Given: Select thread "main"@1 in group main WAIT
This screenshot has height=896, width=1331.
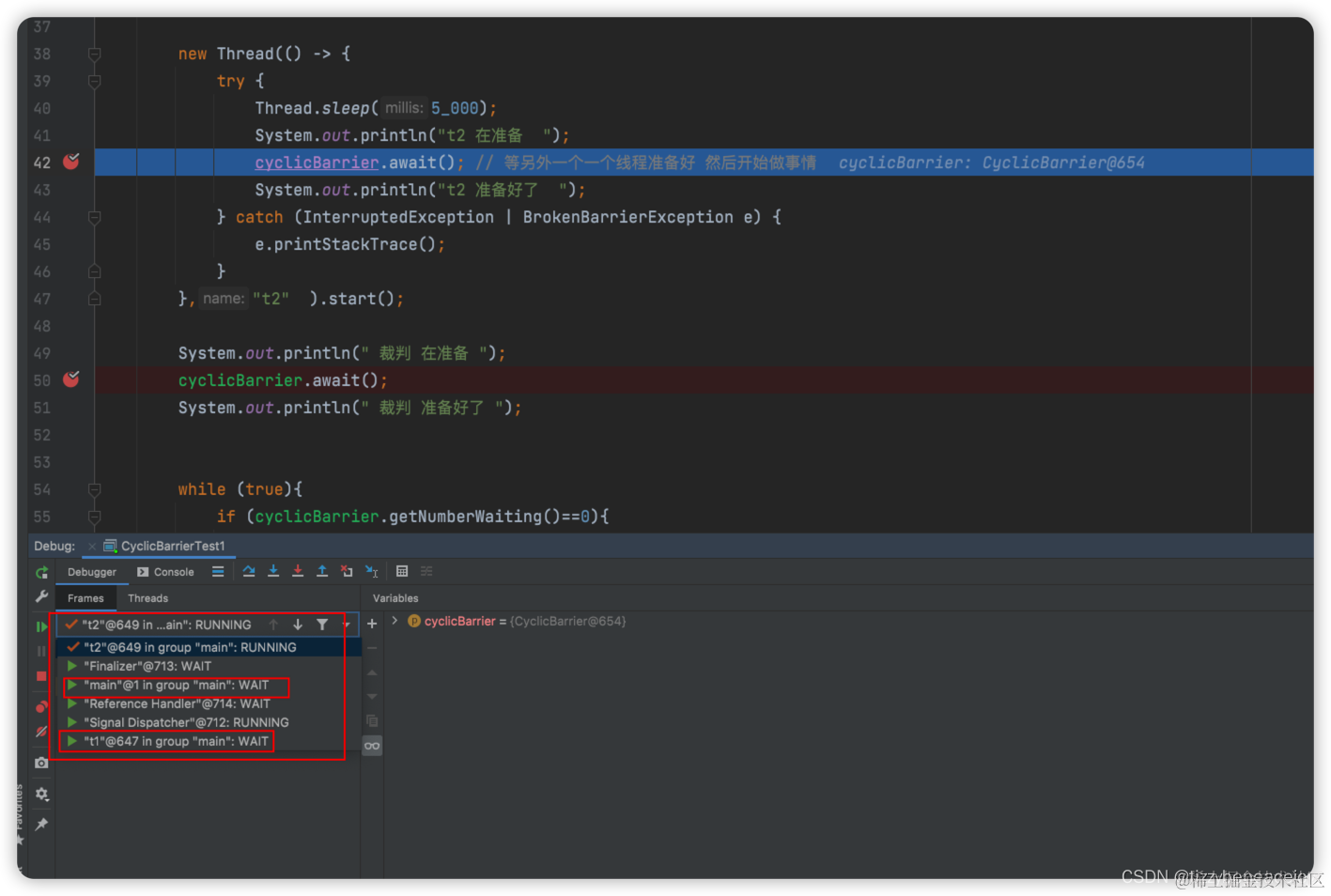Looking at the screenshot, I should [209, 685].
